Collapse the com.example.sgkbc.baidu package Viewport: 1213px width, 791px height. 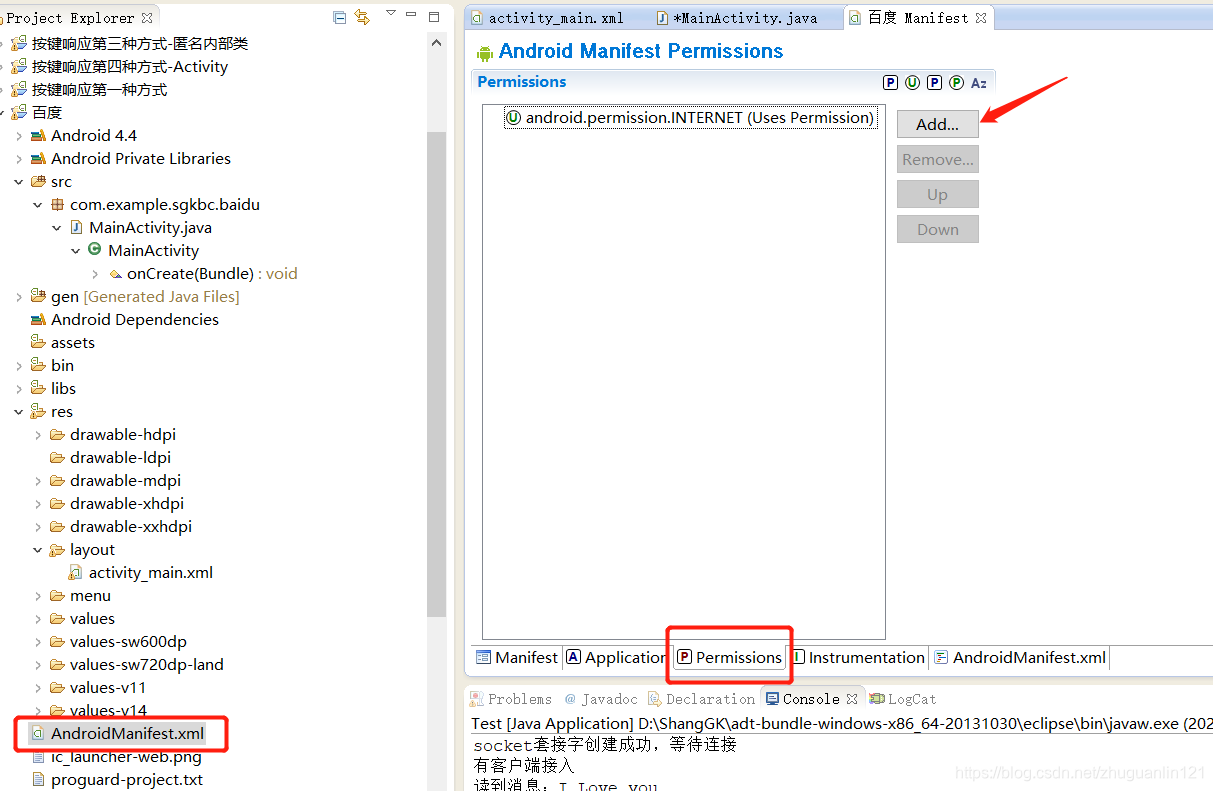[x=37, y=205]
